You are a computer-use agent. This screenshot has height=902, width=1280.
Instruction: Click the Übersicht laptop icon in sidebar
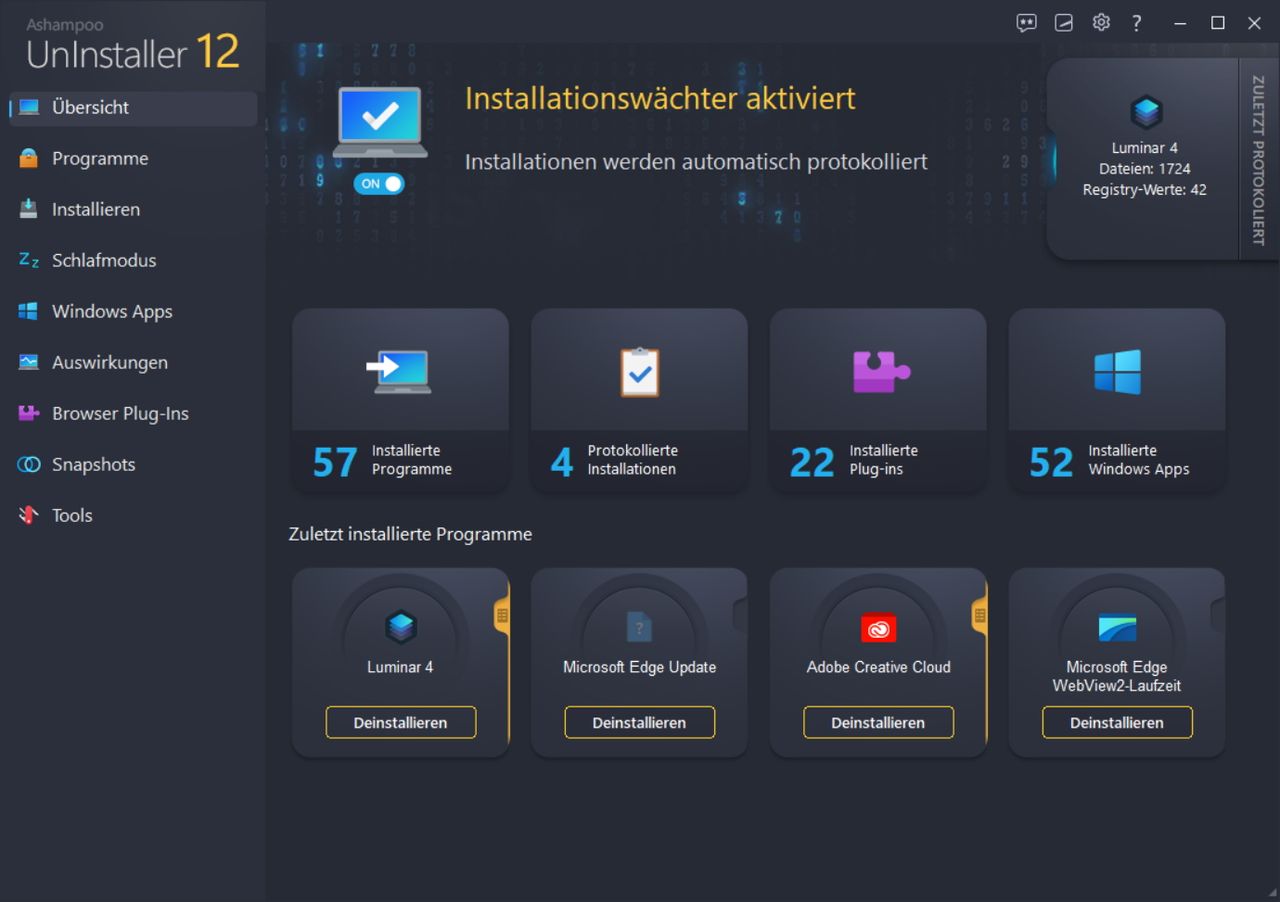tap(29, 107)
